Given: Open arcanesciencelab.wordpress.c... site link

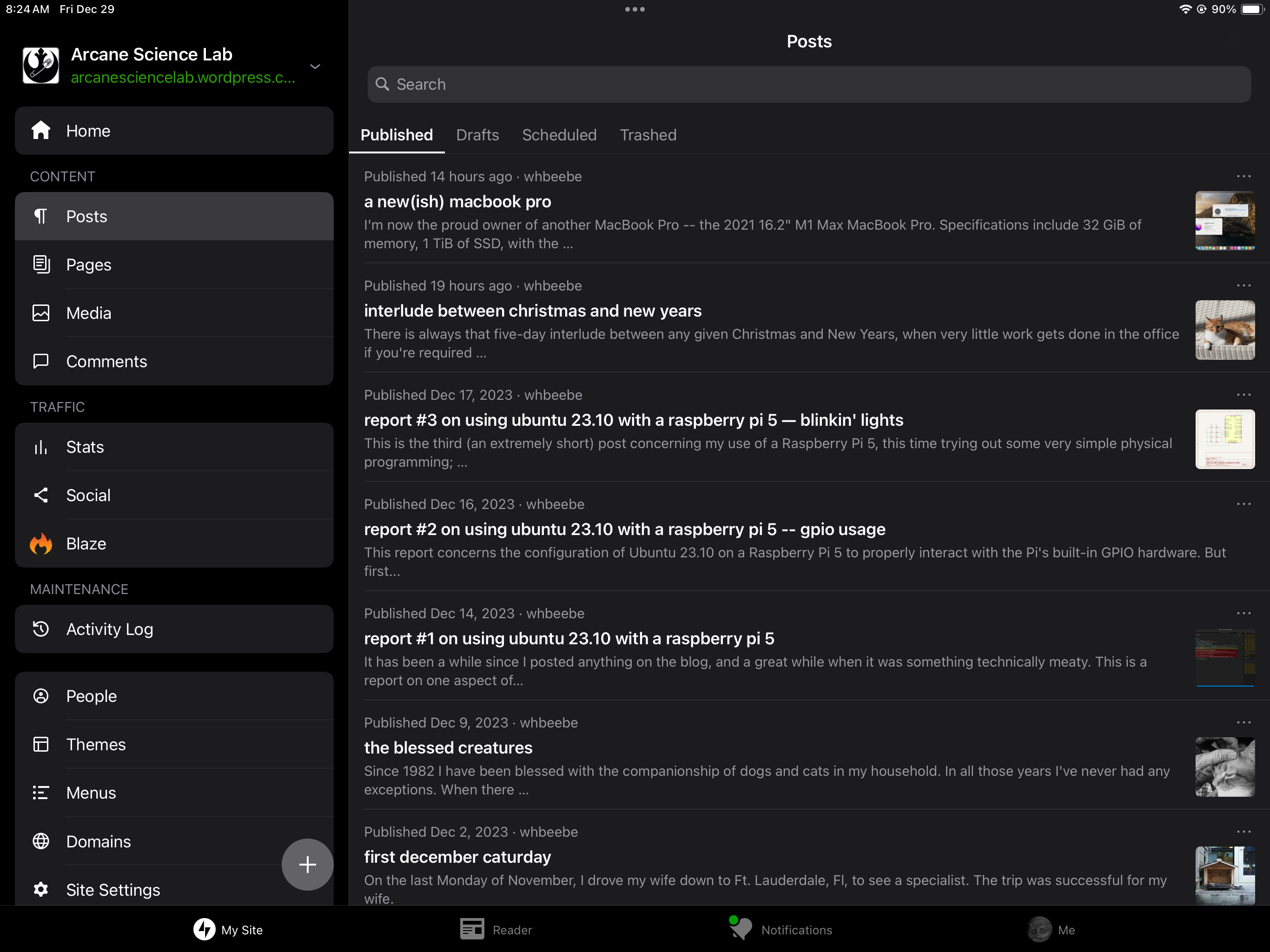Looking at the screenshot, I should 183,77.
